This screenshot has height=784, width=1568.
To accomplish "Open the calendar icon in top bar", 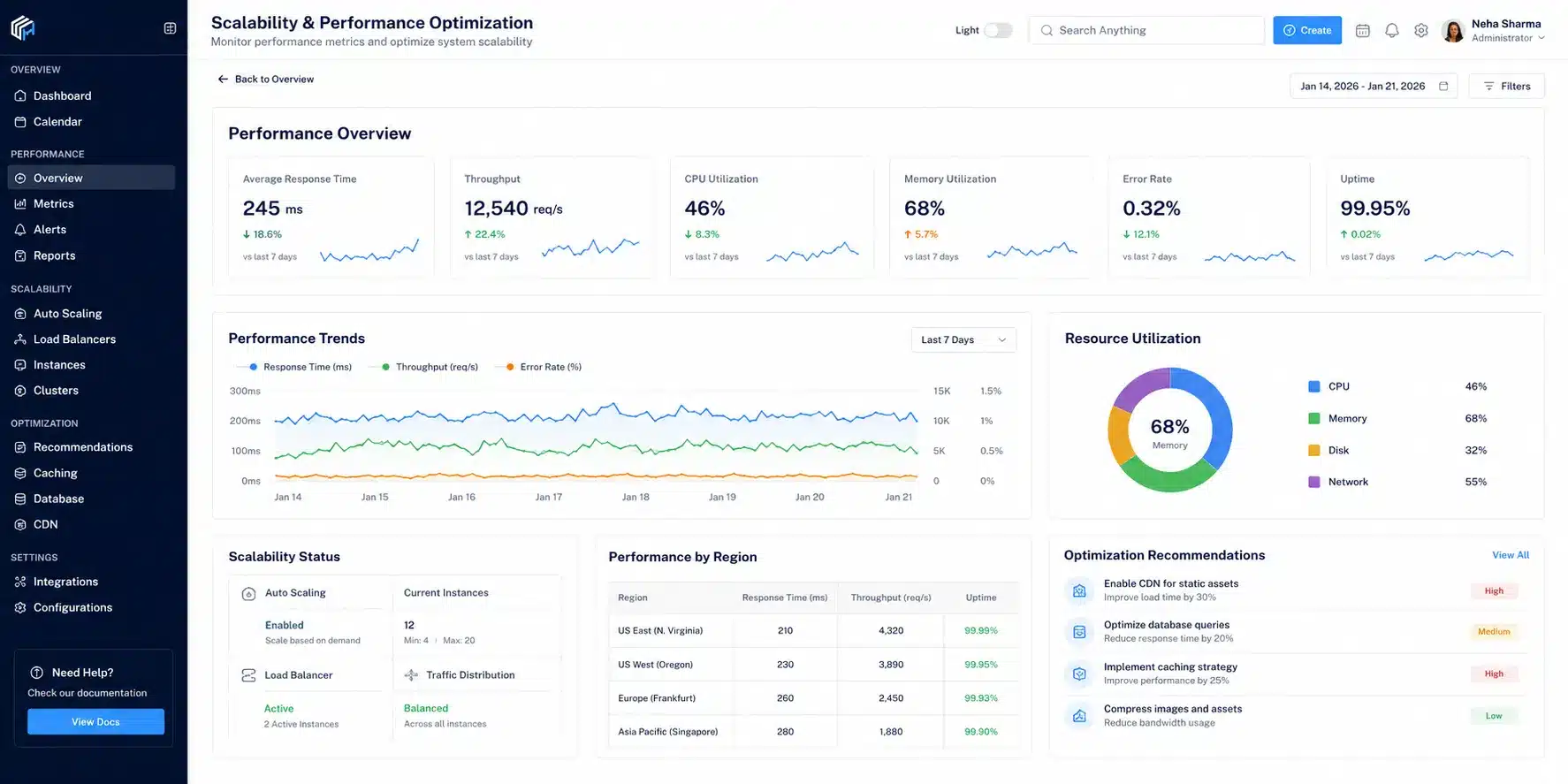I will 1362,30.
